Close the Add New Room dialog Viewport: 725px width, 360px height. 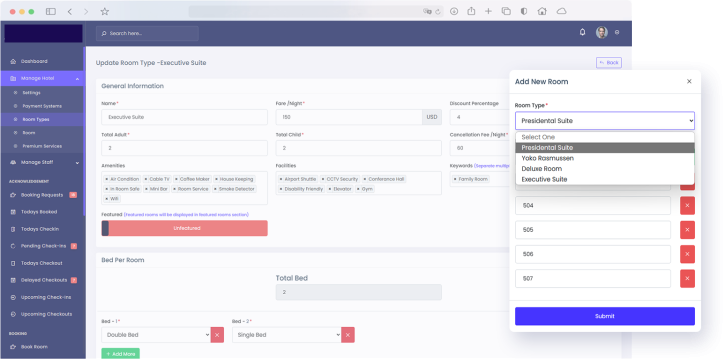pos(689,81)
